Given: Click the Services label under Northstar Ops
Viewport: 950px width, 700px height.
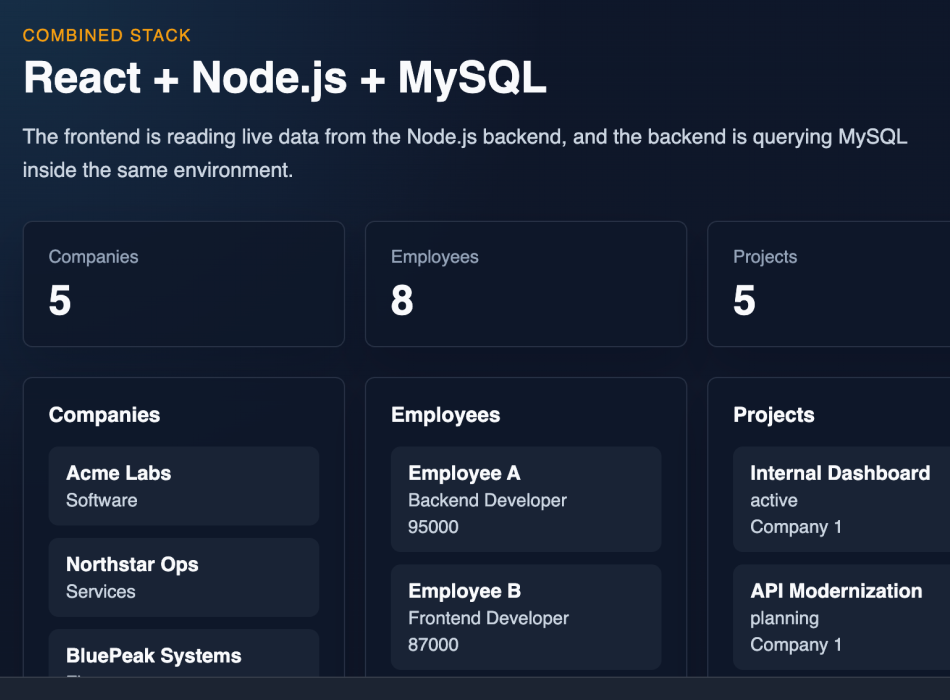Looking at the screenshot, I should coord(101,592).
